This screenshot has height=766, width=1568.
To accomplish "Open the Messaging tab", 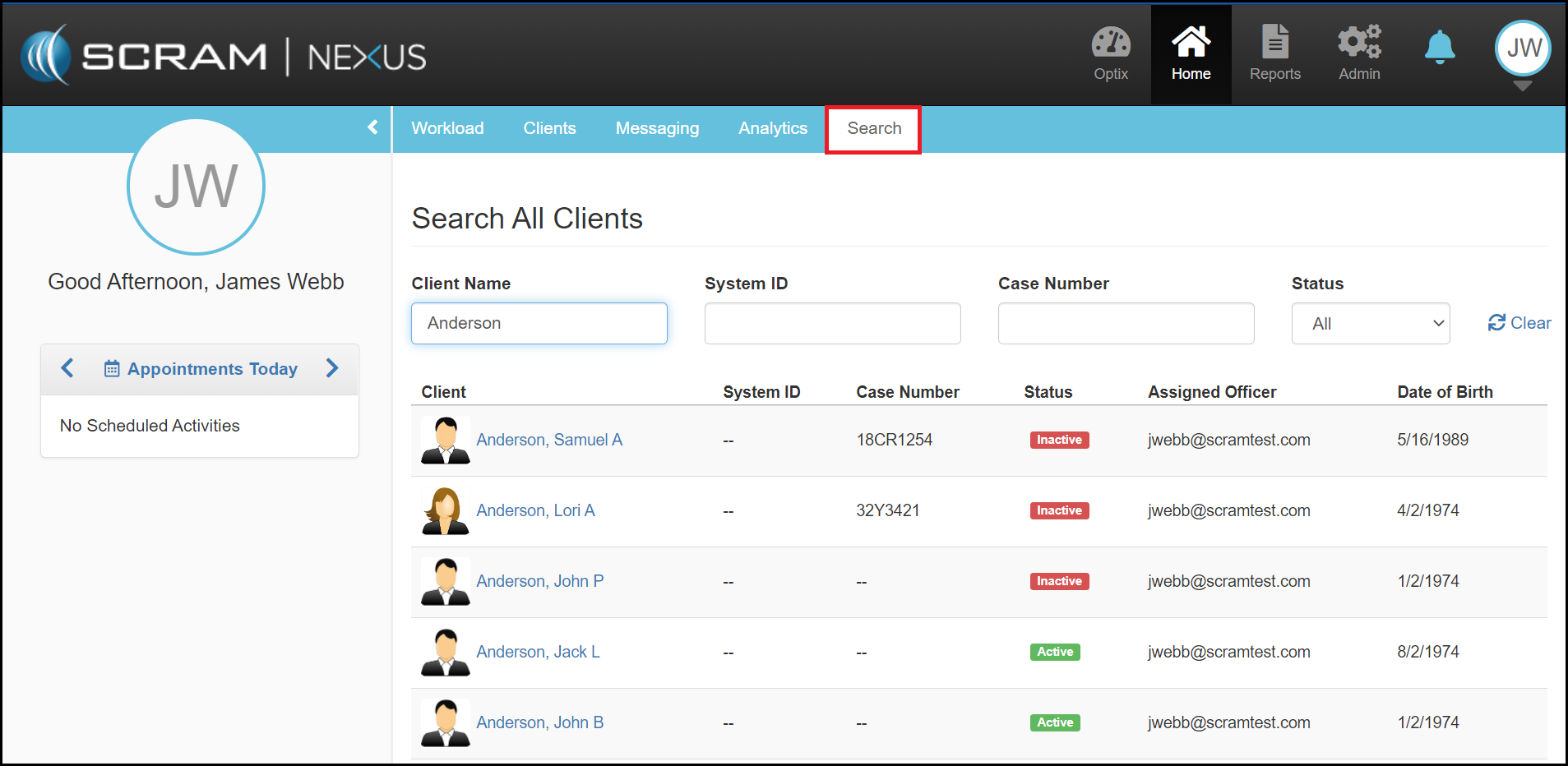I will pos(657,128).
